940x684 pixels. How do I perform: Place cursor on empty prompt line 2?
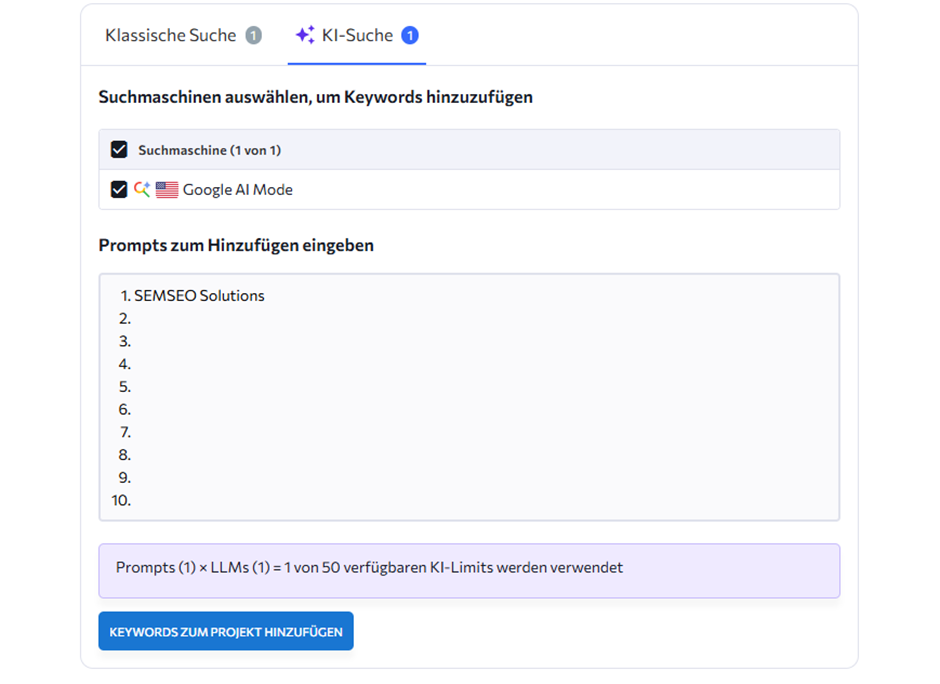(x=300, y=319)
